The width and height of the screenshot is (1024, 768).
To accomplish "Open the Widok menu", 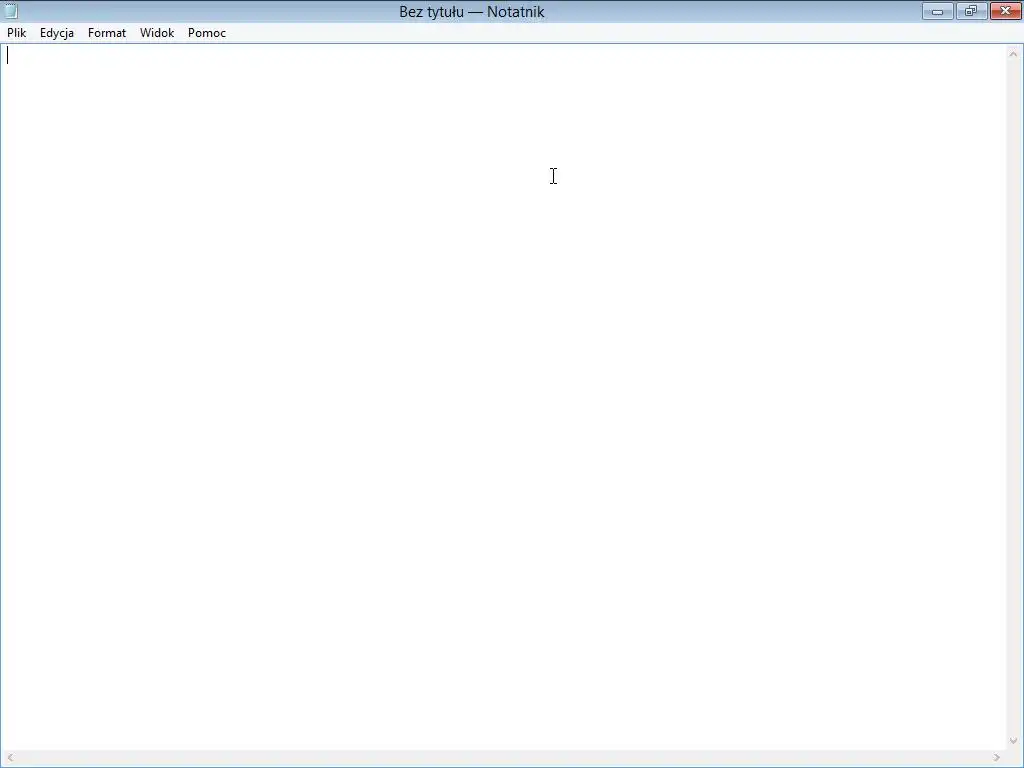I will pos(157,33).
